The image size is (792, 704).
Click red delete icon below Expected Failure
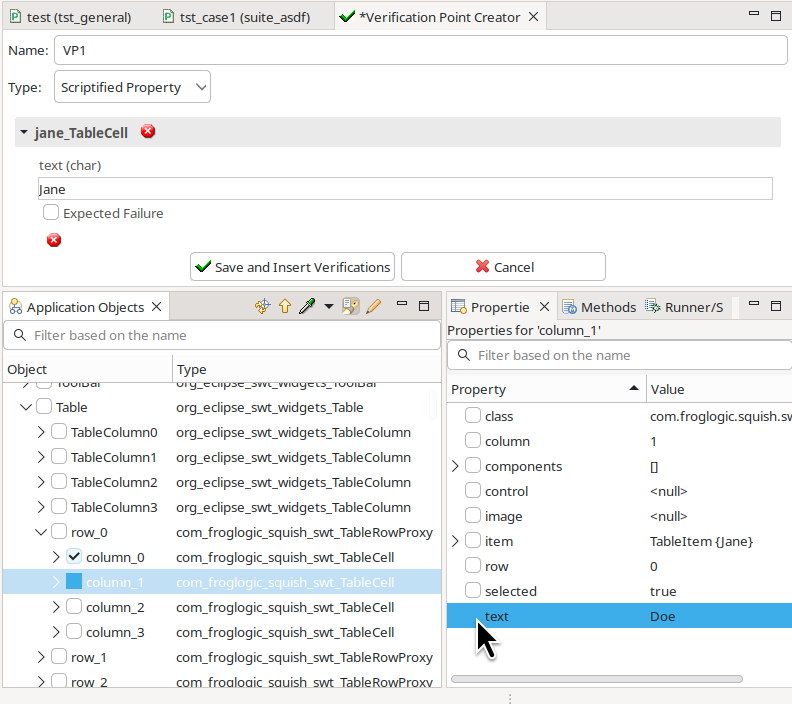(54, 240)
